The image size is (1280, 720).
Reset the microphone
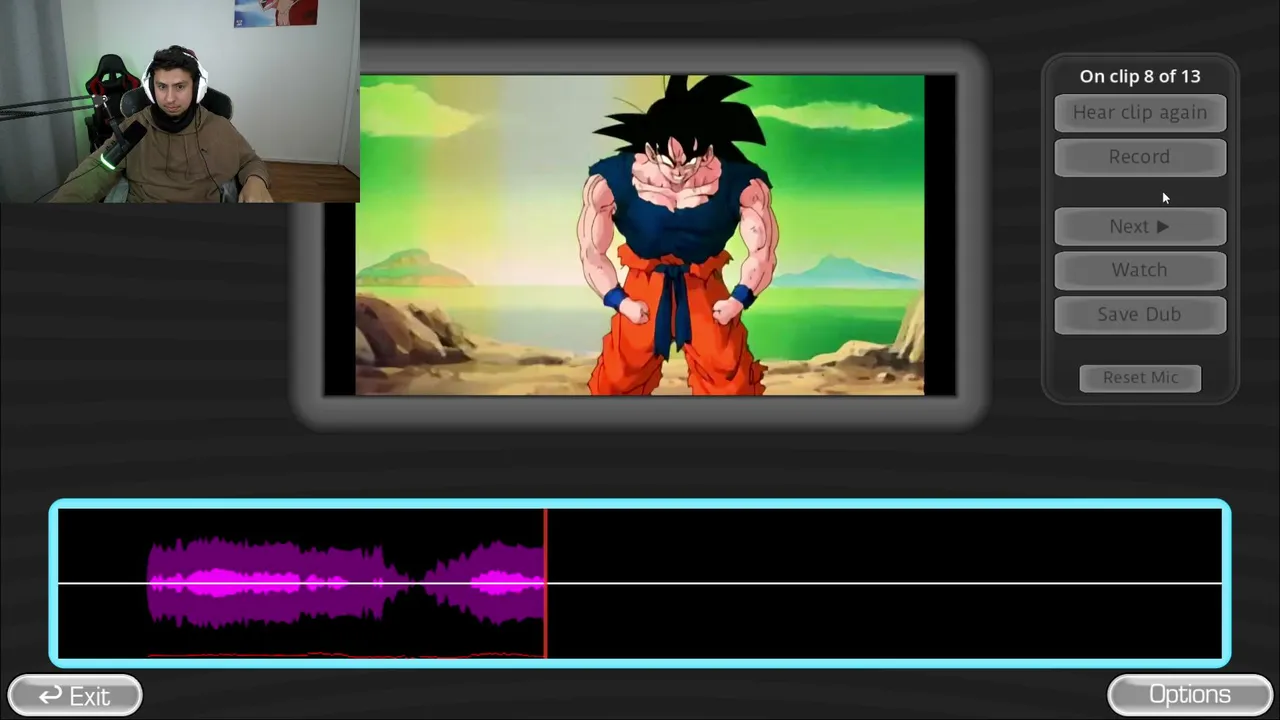pyautogui.click(x=1140, y=378)
